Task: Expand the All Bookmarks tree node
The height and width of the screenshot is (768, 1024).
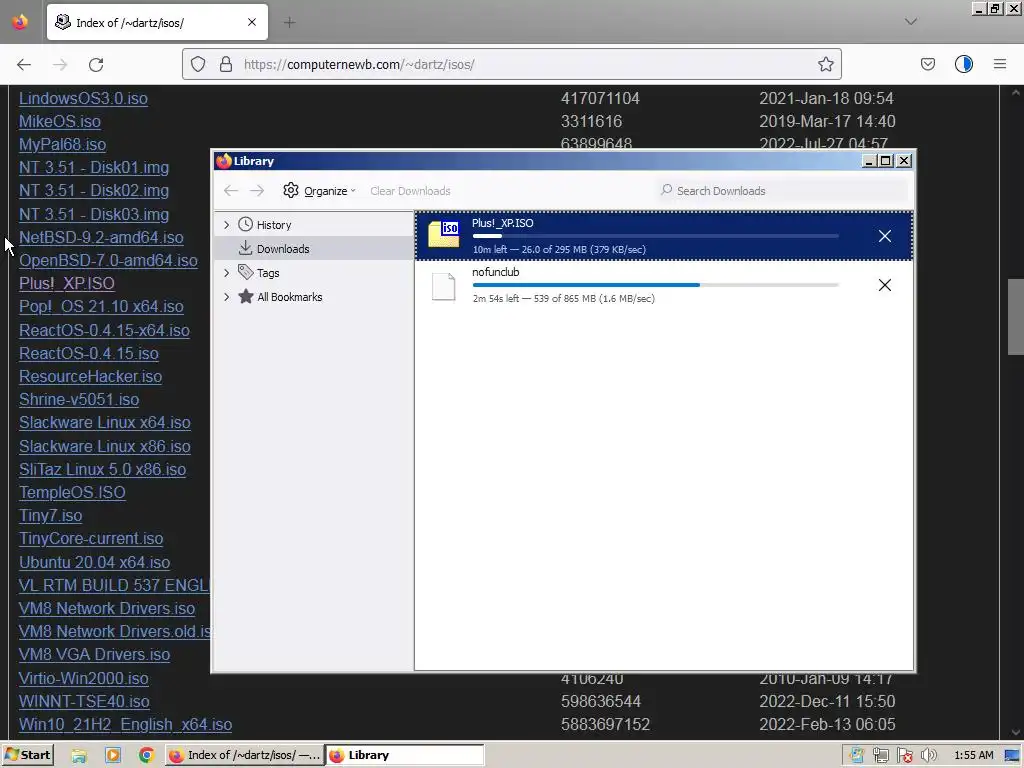Action: [x=227, y=297]
